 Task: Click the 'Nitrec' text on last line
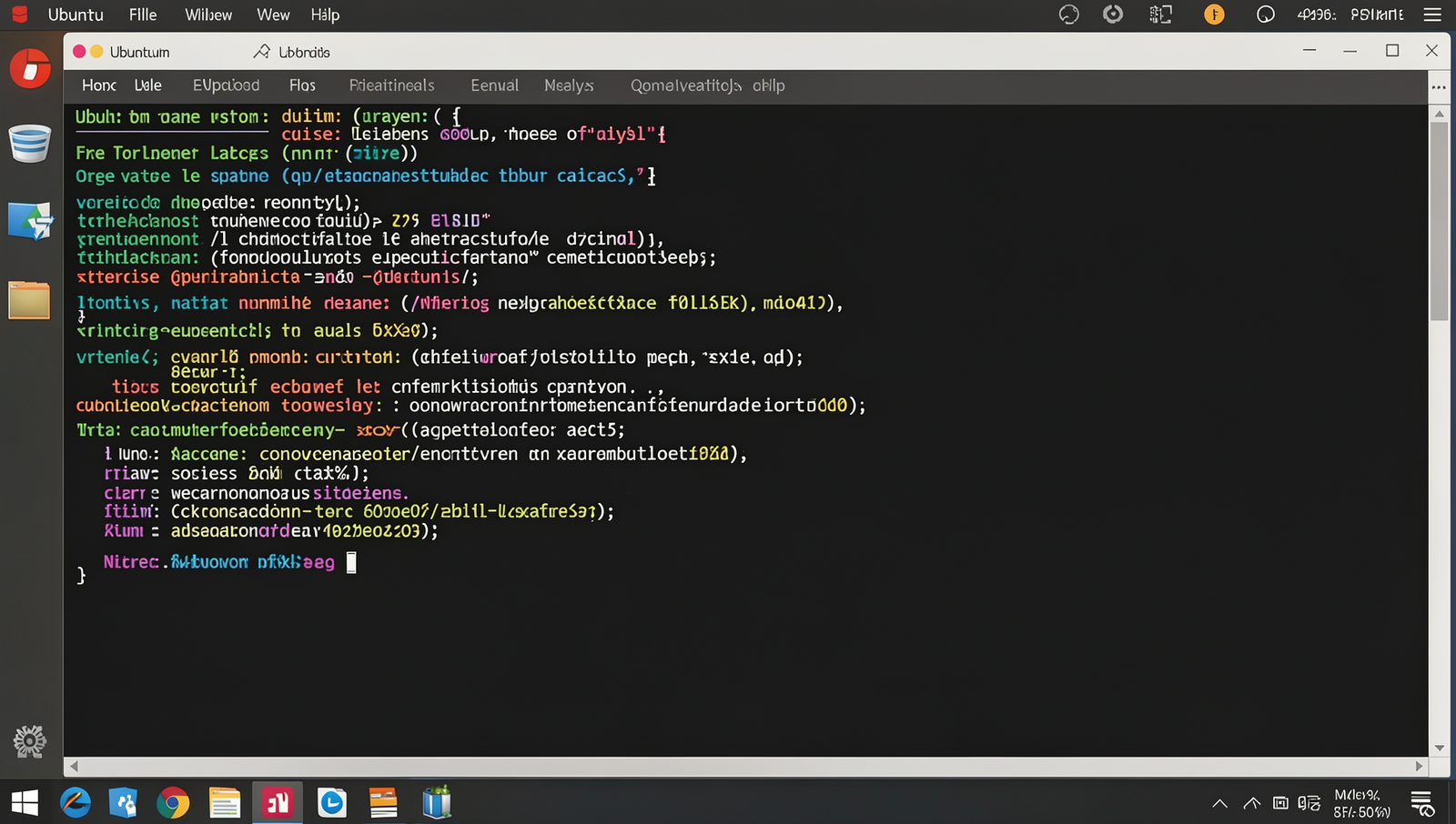pyautogui.click(x=131, y=562)
